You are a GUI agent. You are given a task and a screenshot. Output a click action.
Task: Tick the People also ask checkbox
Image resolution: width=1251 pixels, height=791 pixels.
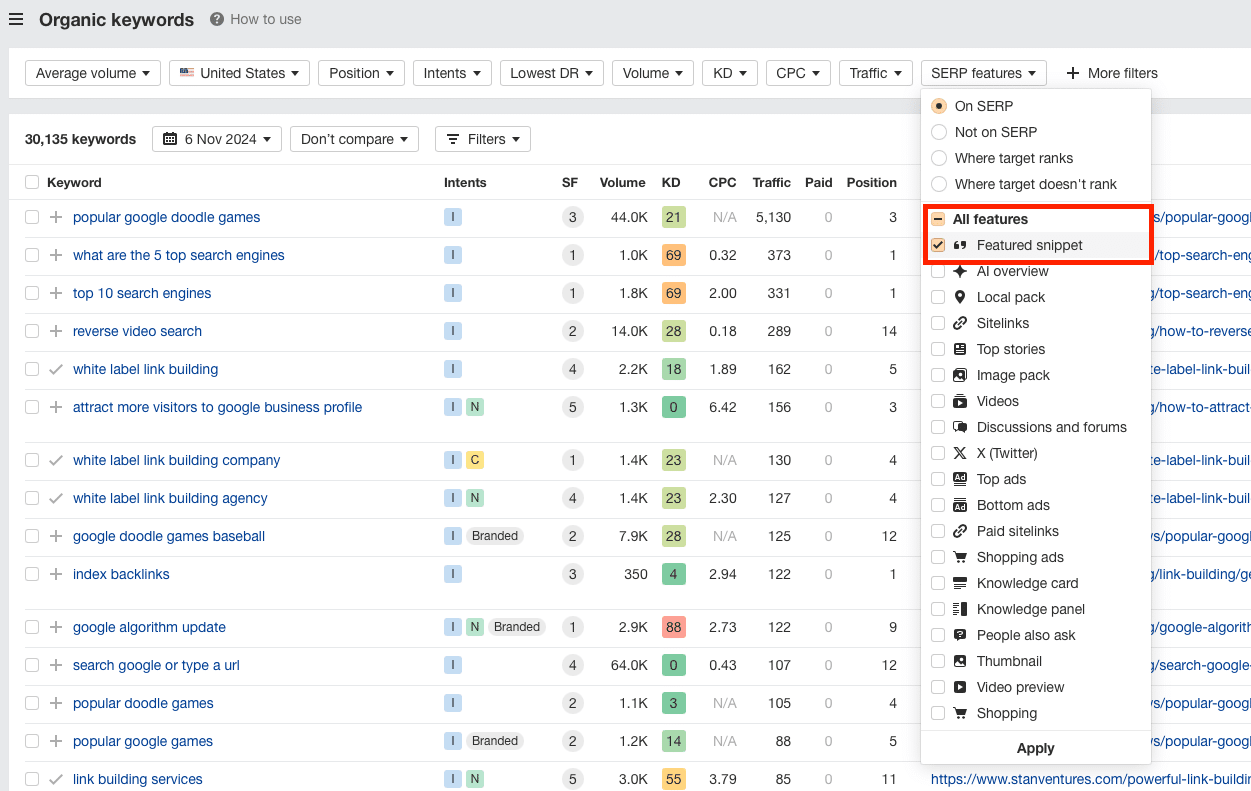(938, 635)
